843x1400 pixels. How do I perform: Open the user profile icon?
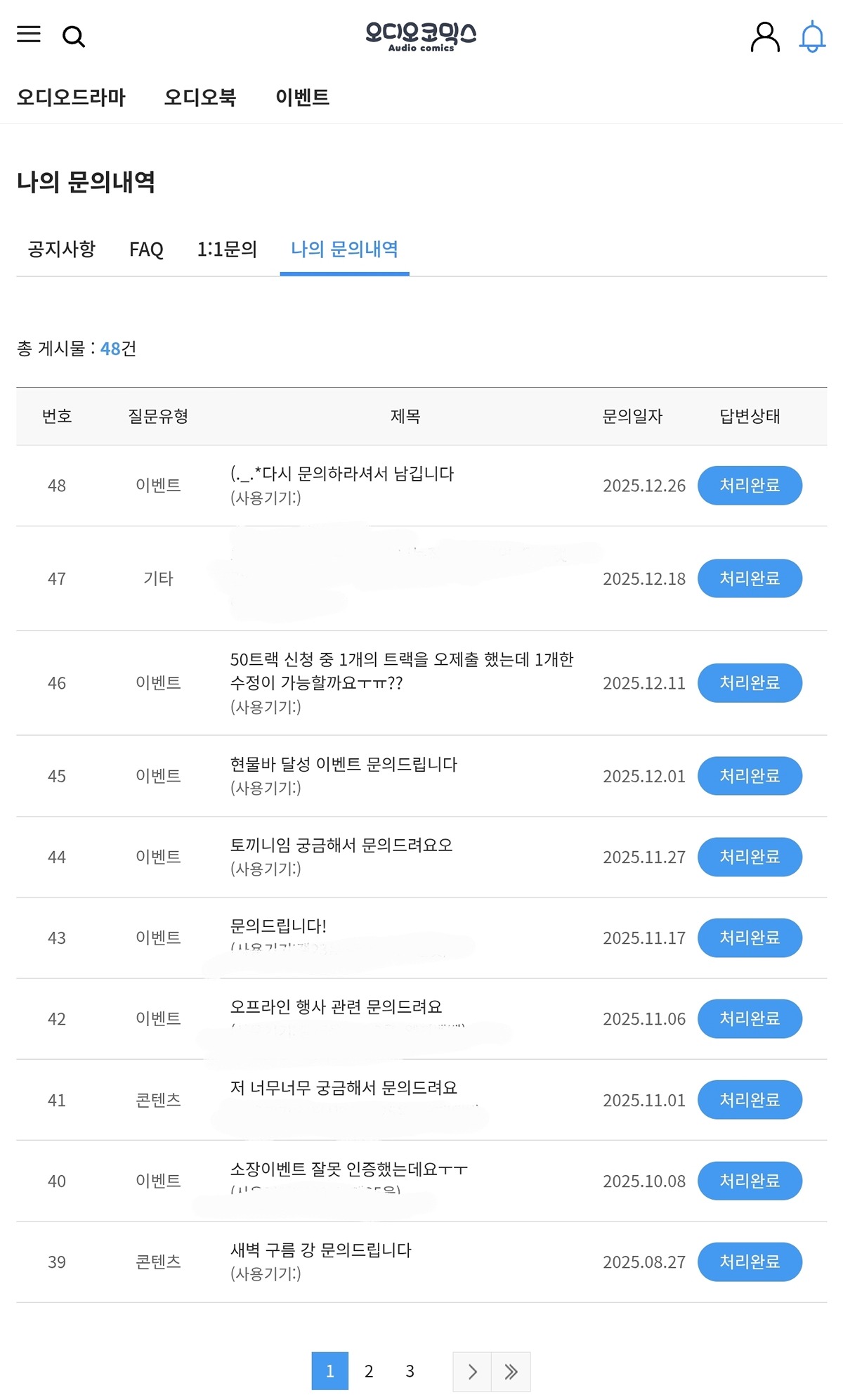(x=765, y=37)
